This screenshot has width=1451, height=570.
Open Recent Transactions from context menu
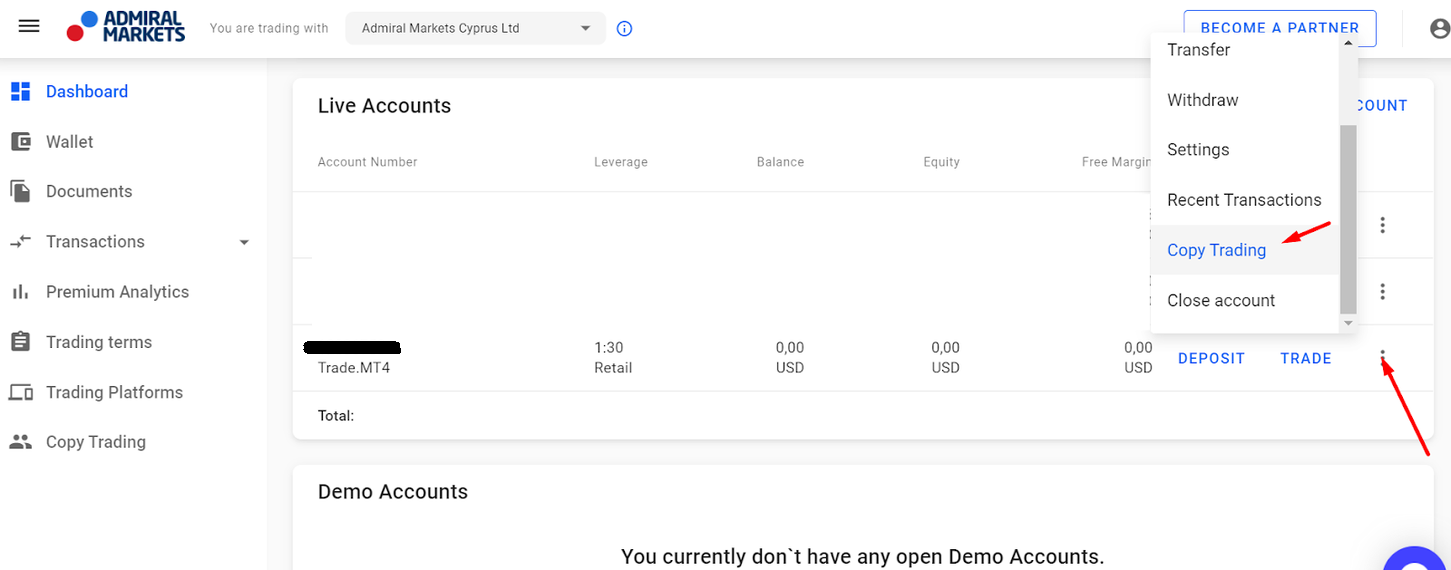[x=1243, y=200]
